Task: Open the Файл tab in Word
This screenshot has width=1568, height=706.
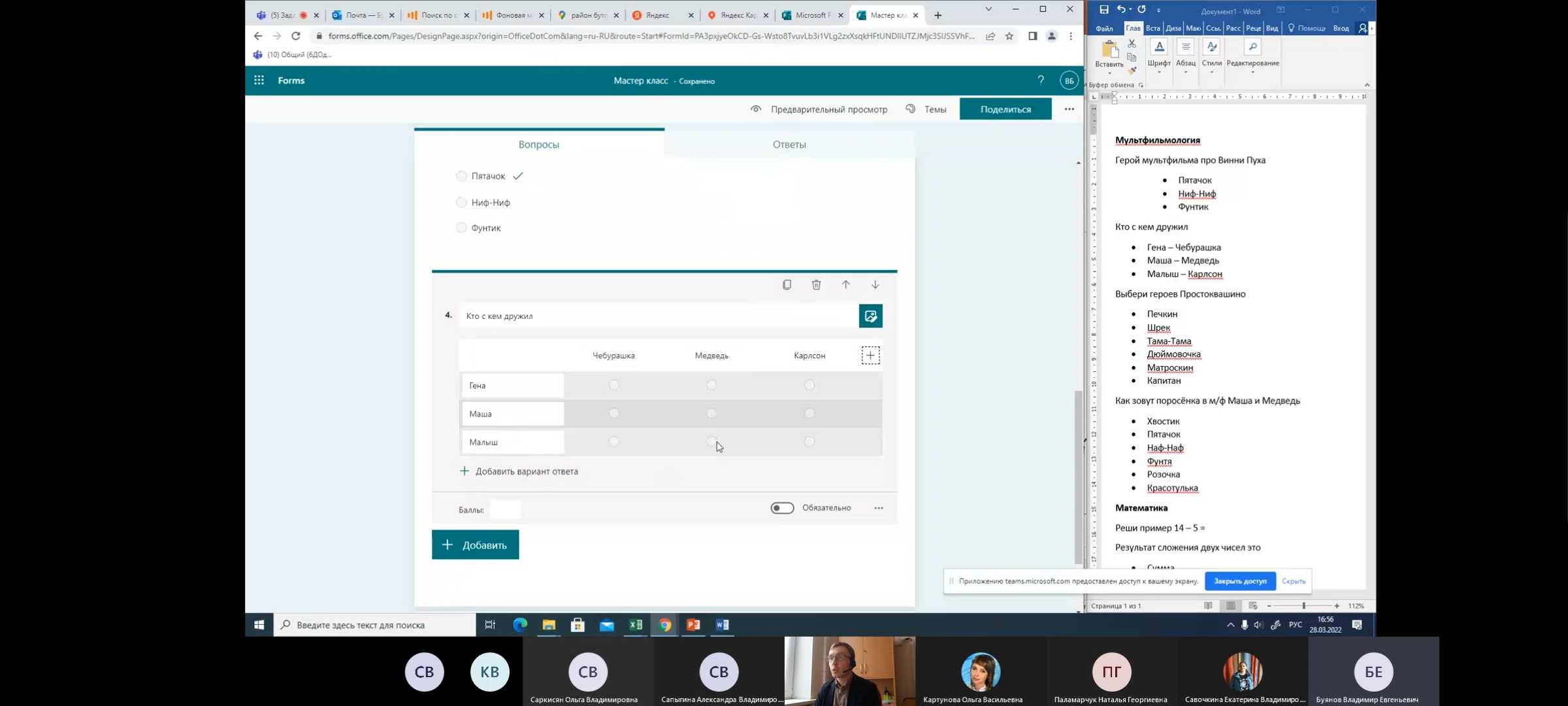Action: coord(1104,28)
